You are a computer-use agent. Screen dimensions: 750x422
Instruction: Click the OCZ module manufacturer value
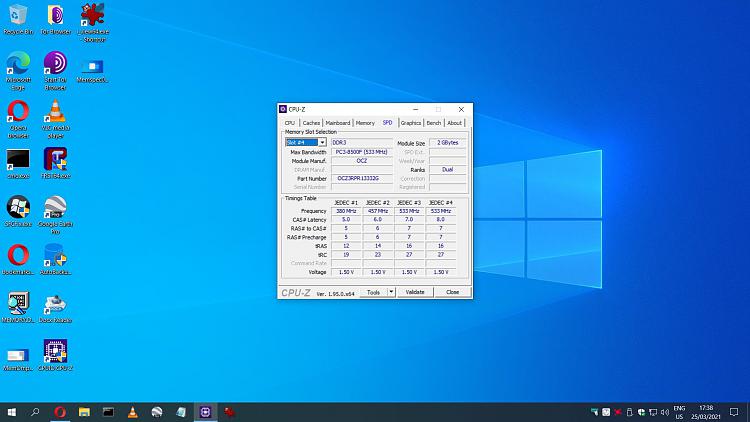pyautogui.click(x=362, y=161)
